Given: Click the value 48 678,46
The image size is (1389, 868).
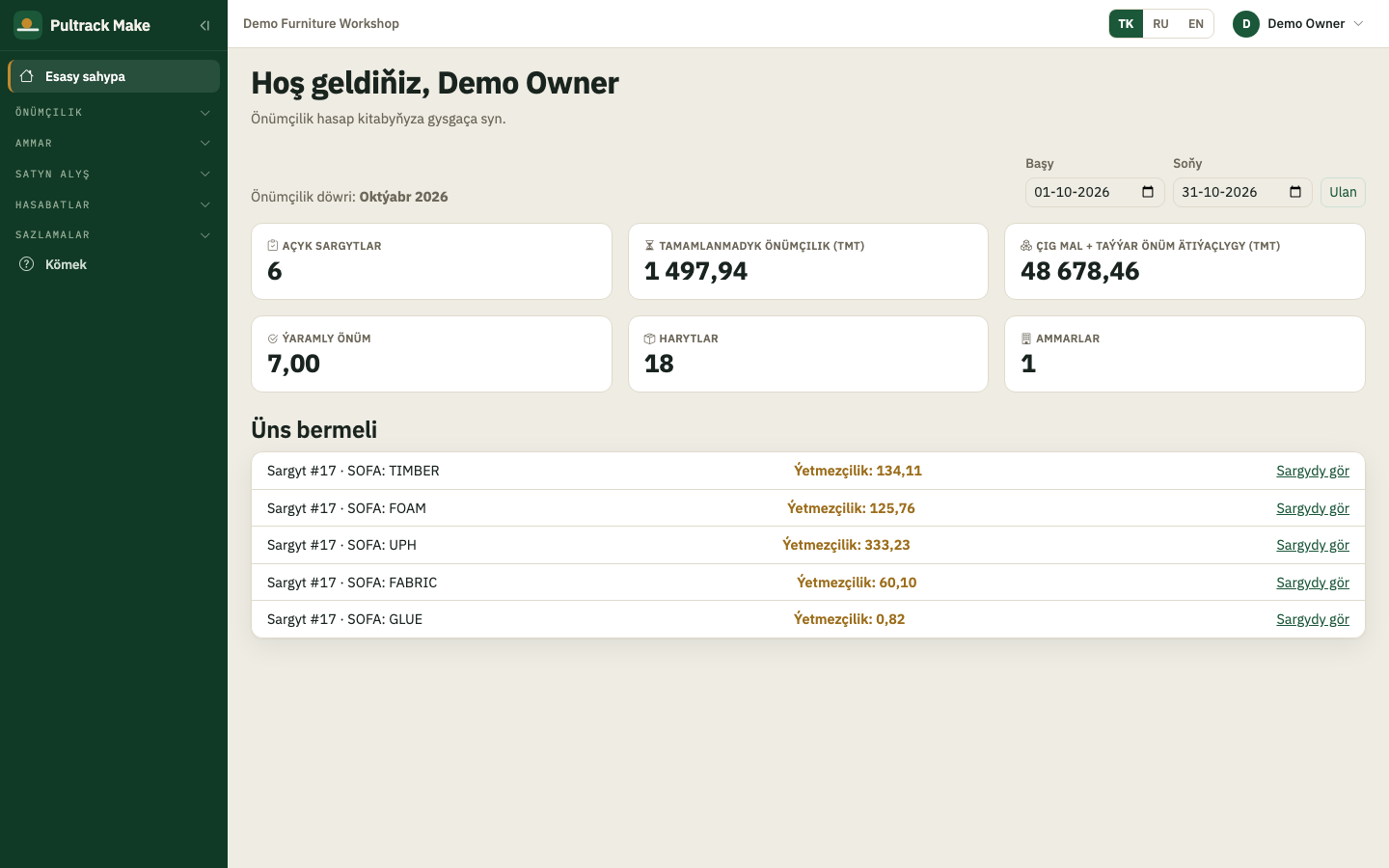Looking at the screenshot, I should pyautogui.click(x=1080, y=271).
